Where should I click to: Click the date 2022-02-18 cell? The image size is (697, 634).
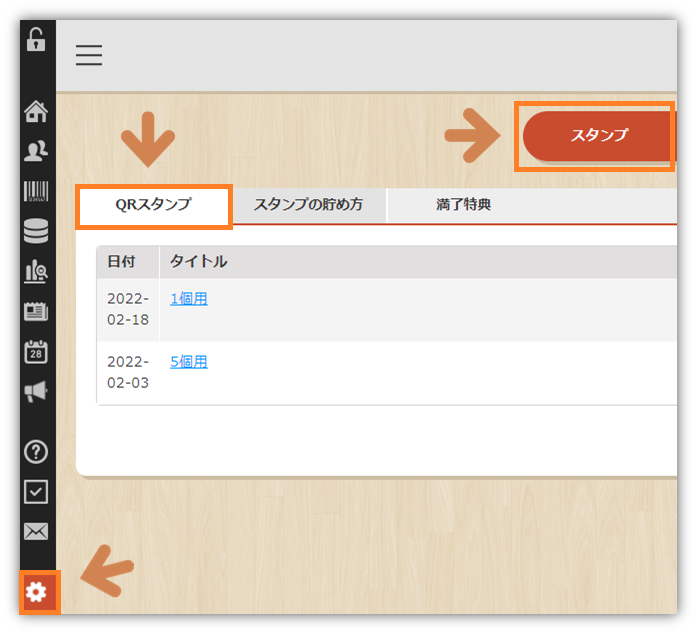[x=128, y=309]
